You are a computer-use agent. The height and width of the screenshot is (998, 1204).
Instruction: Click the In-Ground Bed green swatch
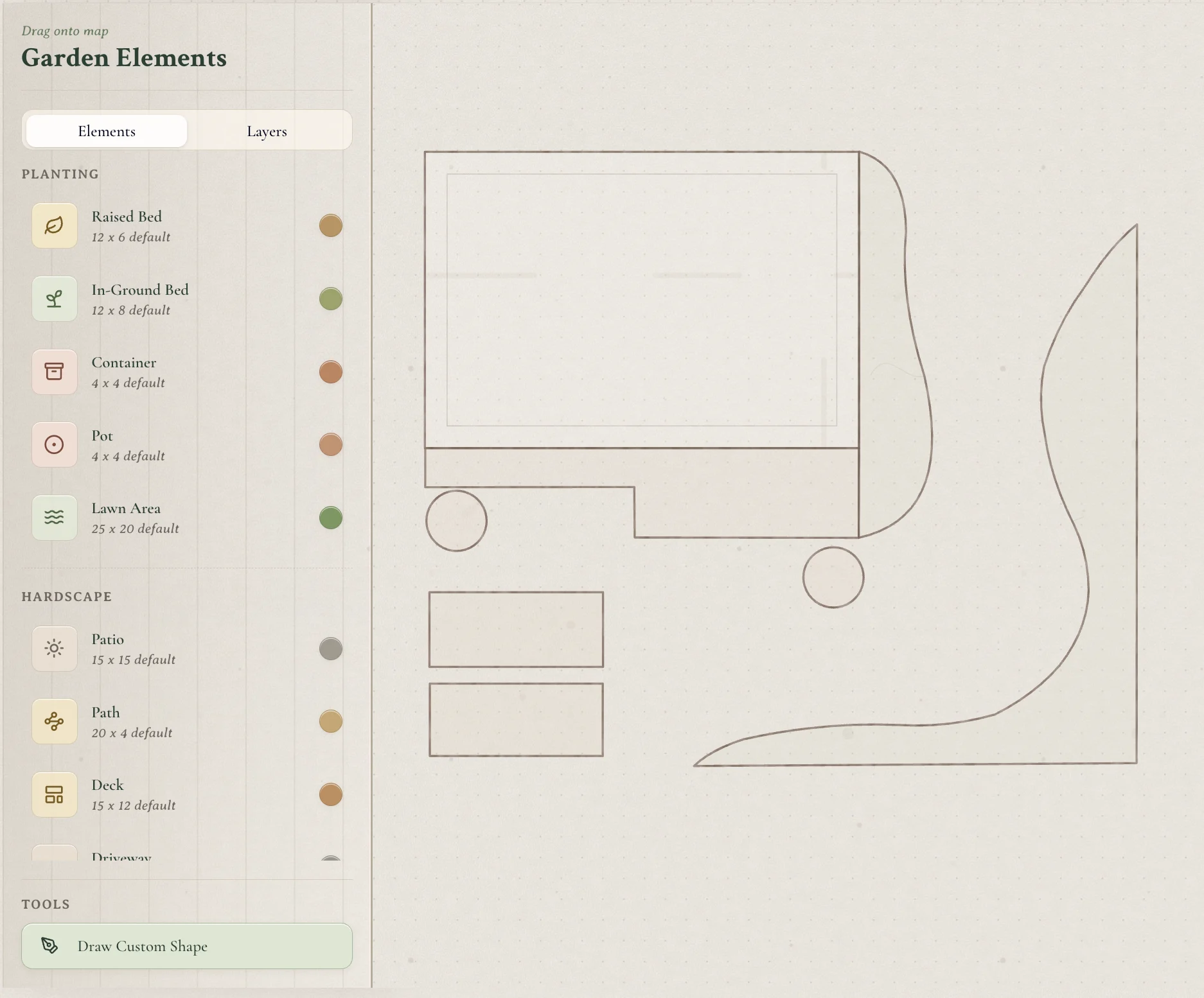click(331, 299)
